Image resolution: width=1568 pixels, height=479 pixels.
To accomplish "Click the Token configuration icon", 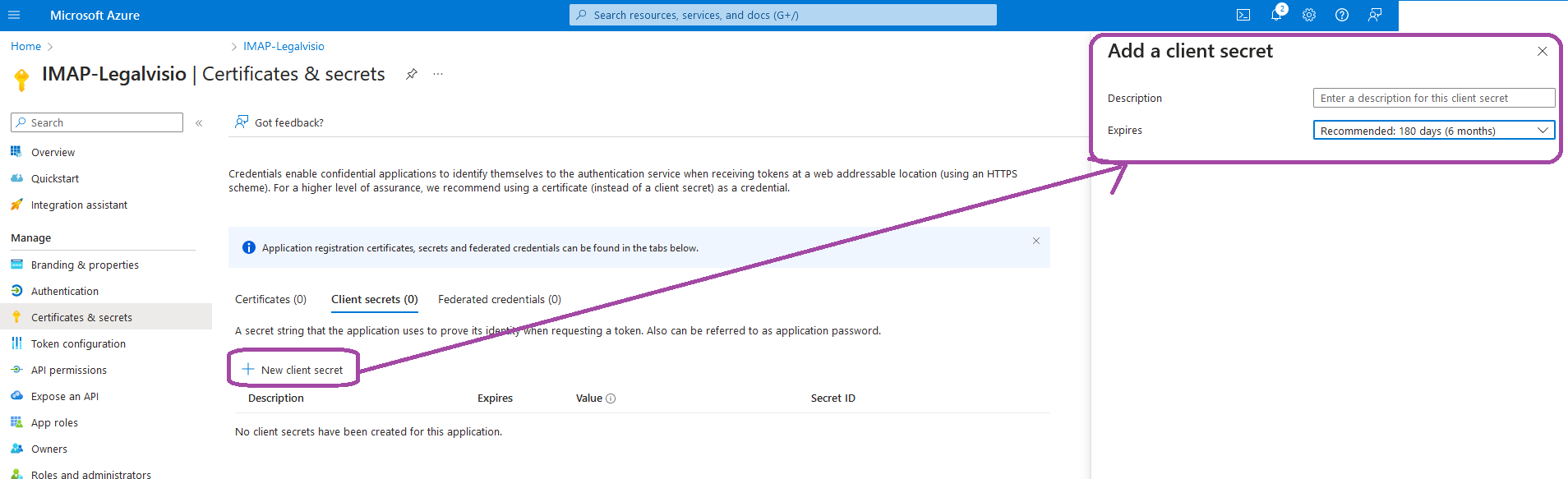I will click(x=16, y=343).
